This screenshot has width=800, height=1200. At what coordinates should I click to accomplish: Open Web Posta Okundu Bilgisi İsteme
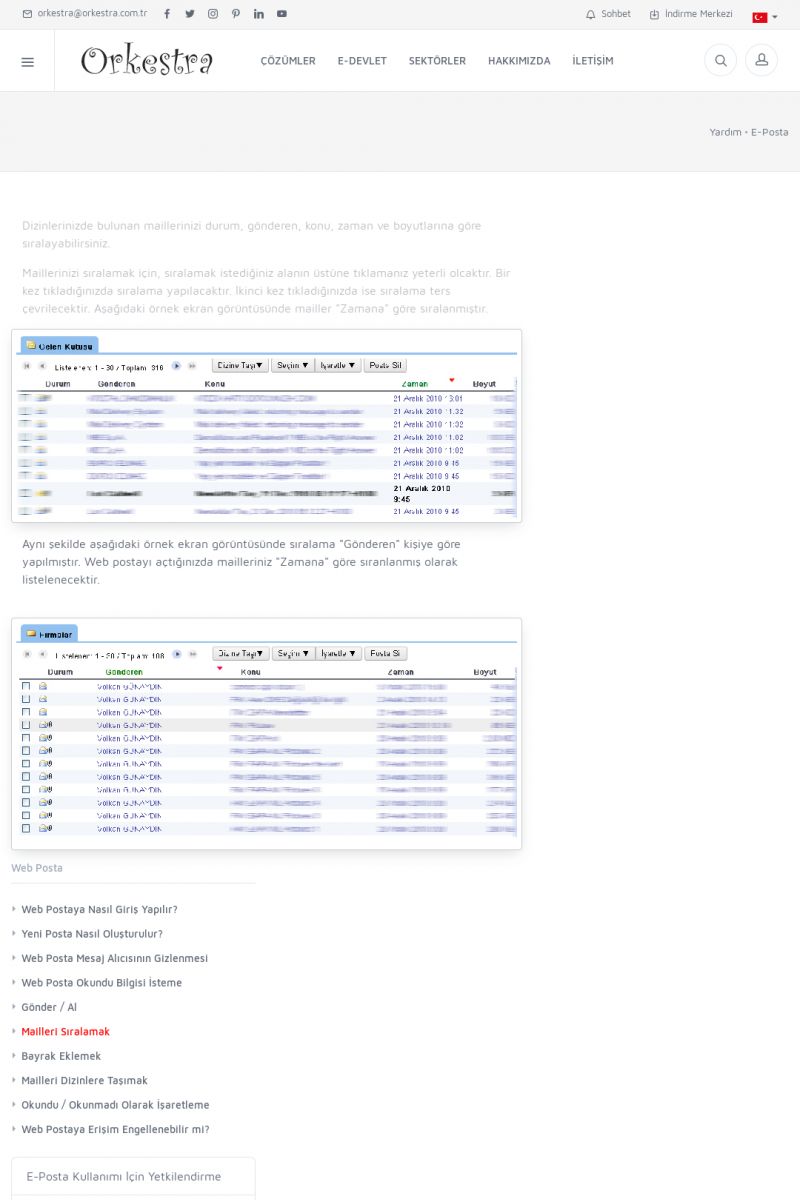[x=102, y=983]
